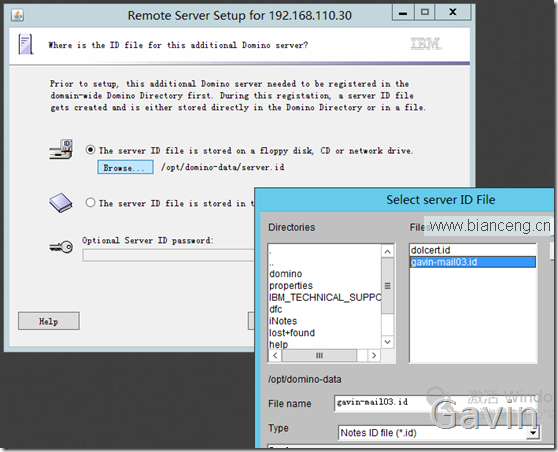Image resolution: width=558 pixels, height=452 pixels.
Task: Open the dfc directory entry
Action: (x=276, y=309)
